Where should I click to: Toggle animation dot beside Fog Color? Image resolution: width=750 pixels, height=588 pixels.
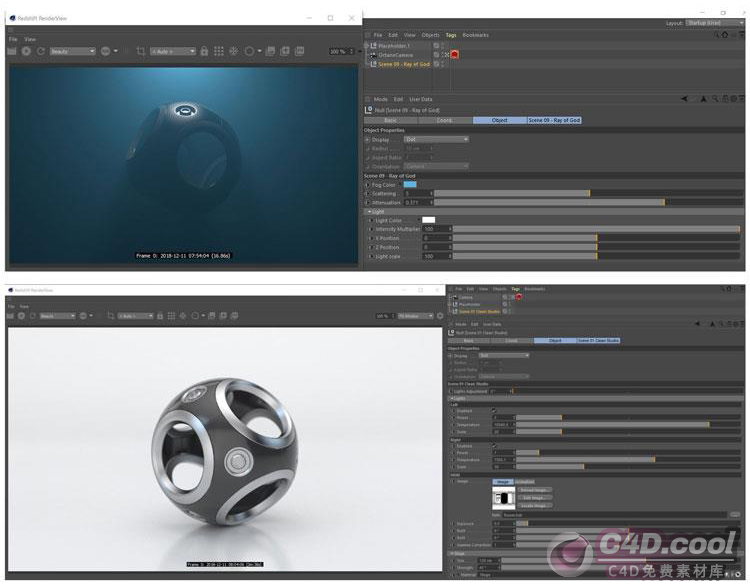click(368, 185)
